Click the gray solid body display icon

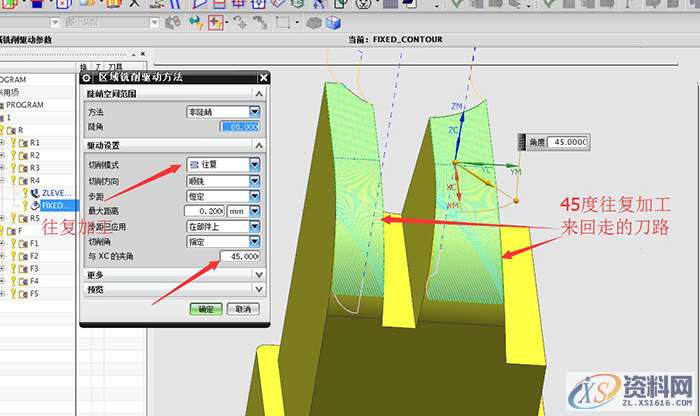[312, 22]
